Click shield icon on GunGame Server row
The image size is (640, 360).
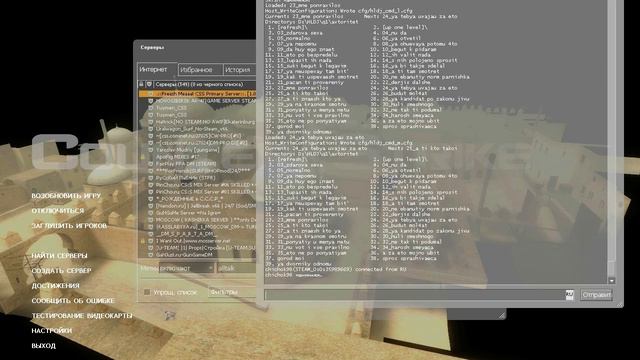tap(151, 213)
